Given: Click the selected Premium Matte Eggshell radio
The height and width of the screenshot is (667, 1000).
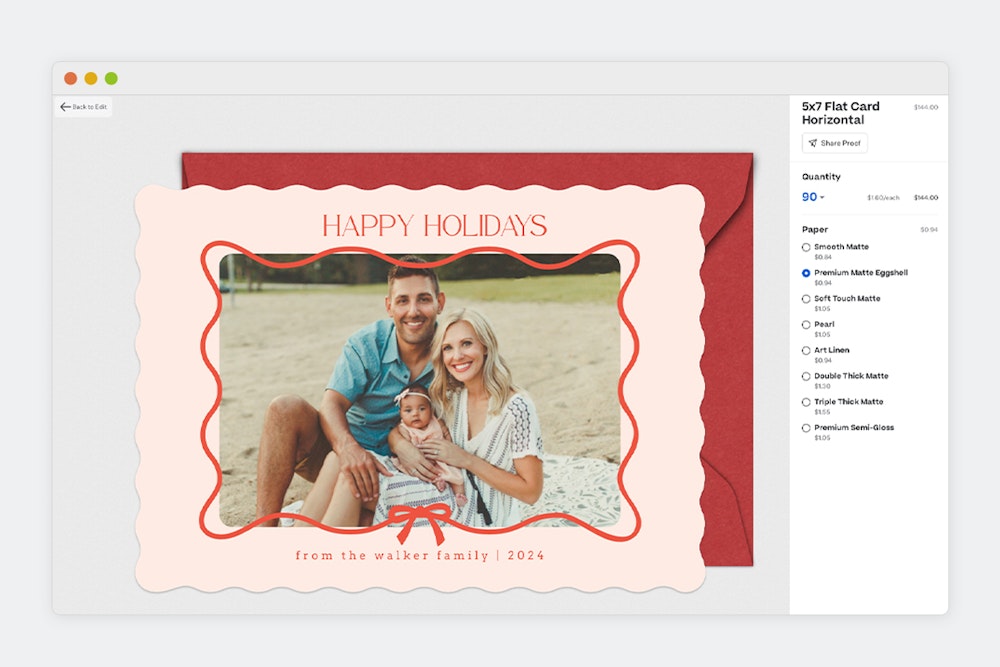Looking at the screenshot, I should click(x=806, y=273).
